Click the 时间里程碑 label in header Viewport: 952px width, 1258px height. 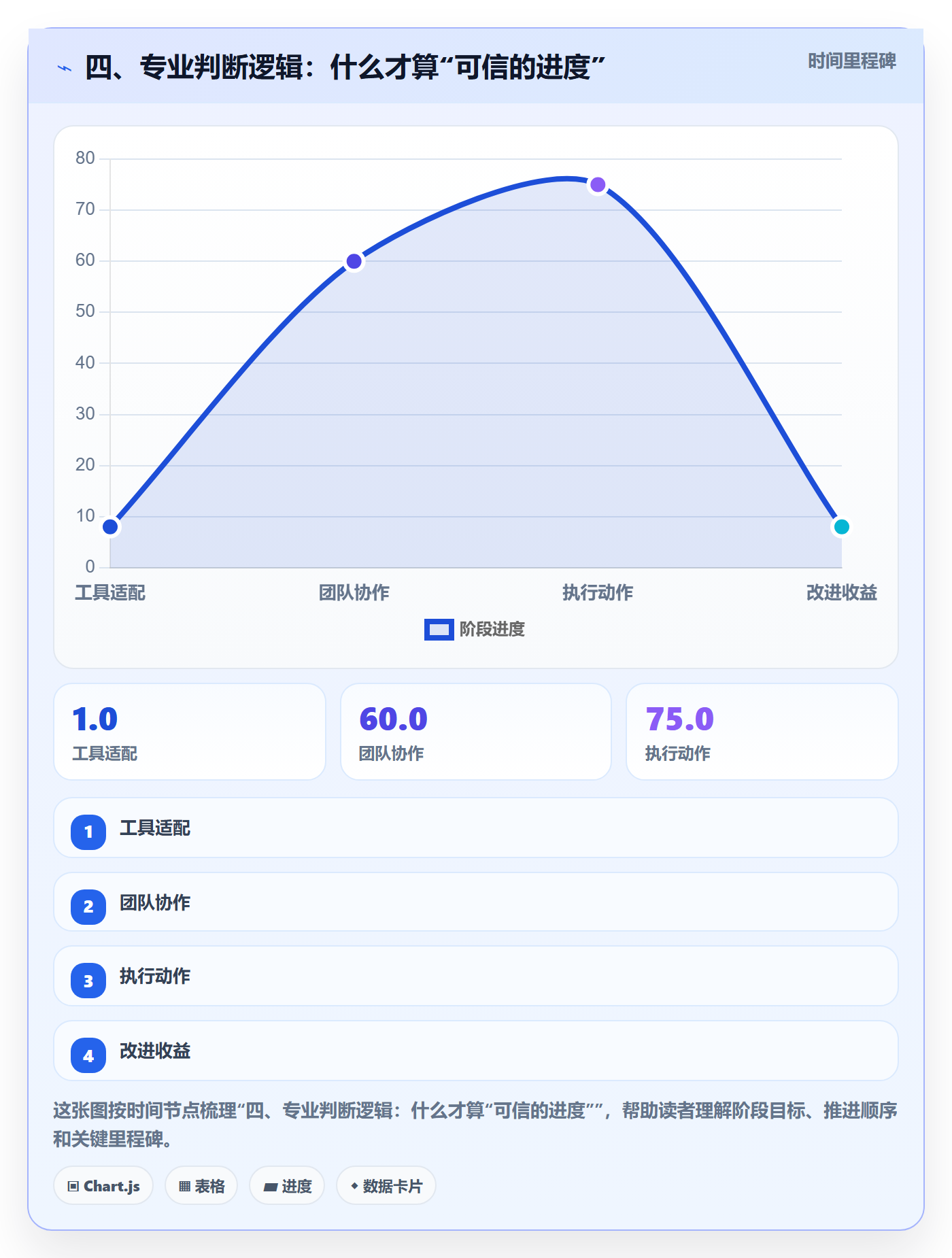[851, 61]
